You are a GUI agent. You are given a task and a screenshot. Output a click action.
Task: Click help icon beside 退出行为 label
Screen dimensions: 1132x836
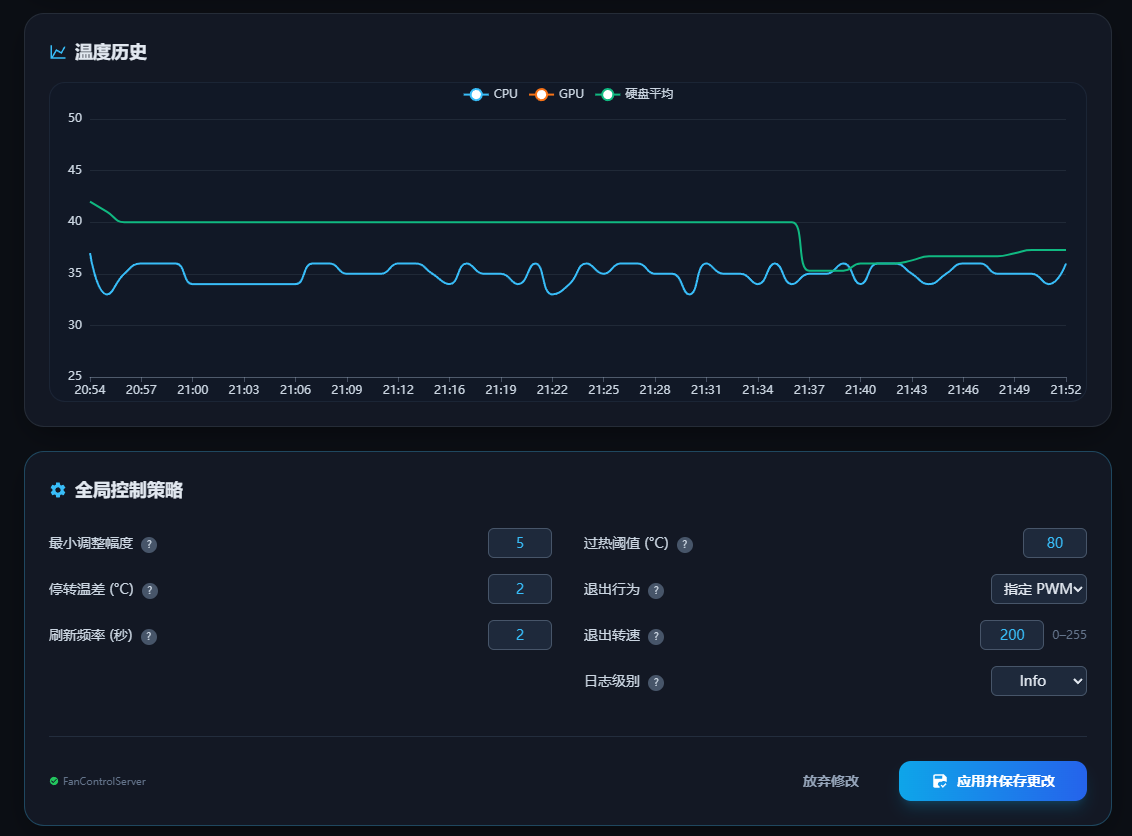pyautogui.click(x=656, y=591)
